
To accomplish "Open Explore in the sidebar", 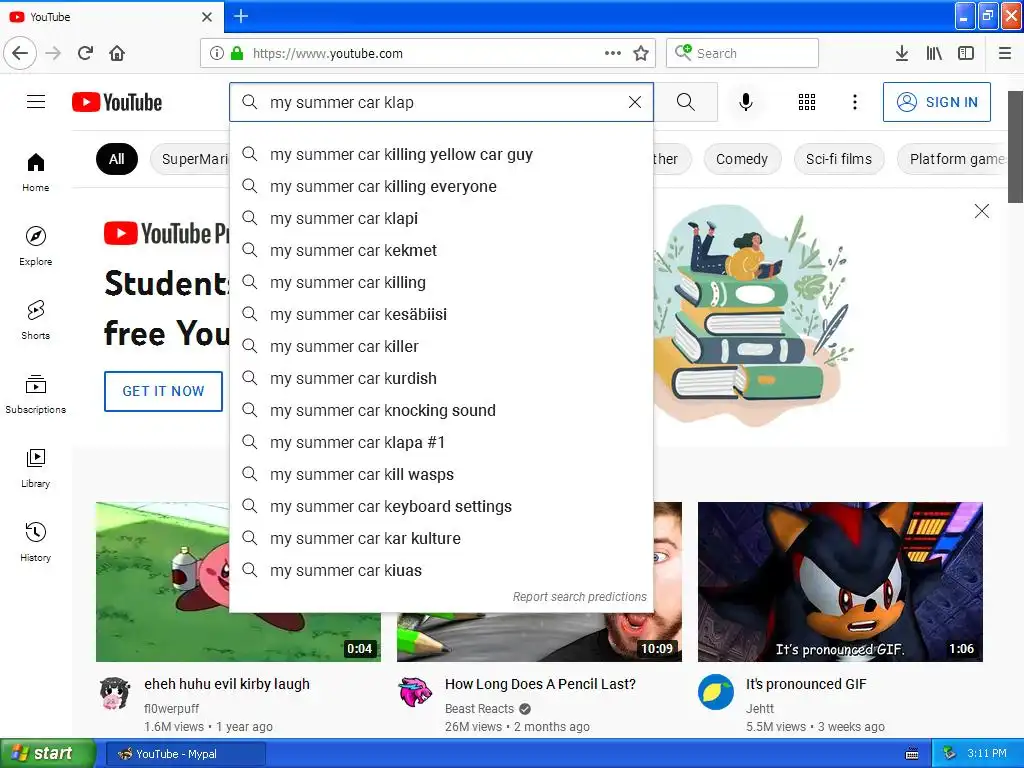I will pos(36,246).
